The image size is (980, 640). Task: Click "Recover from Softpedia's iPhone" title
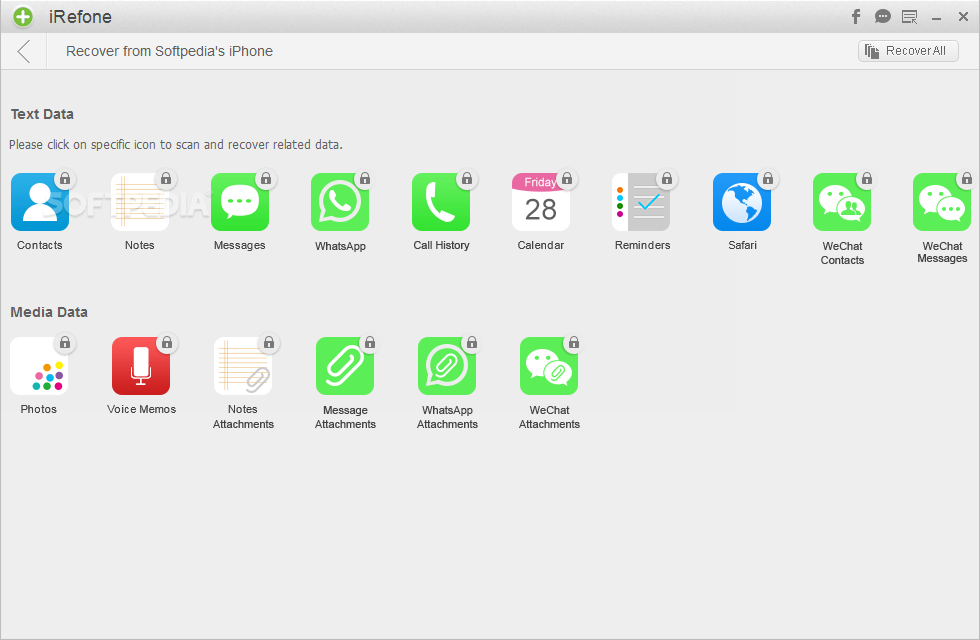[x=169, y=51]
